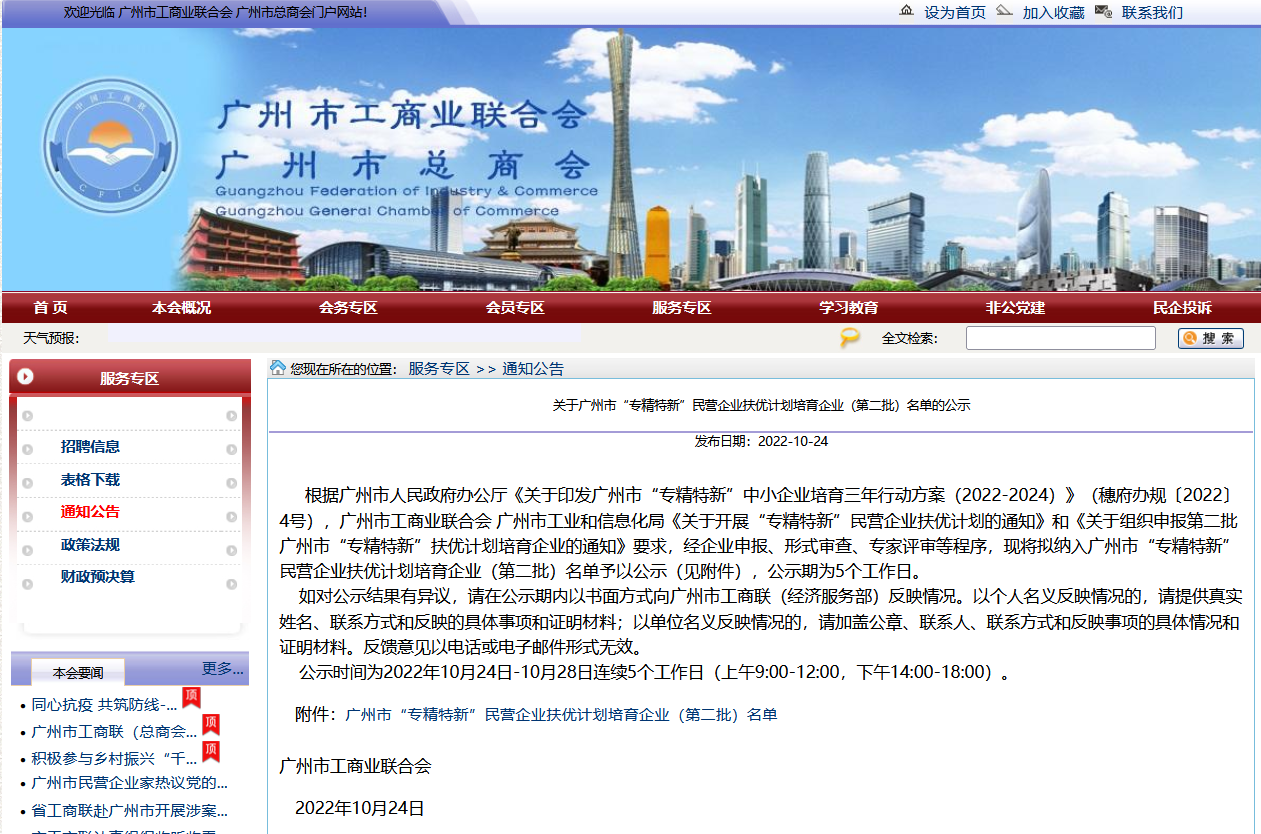
Task: Click the magnifier 搜 索 search button
Action: coord(1210,338)
